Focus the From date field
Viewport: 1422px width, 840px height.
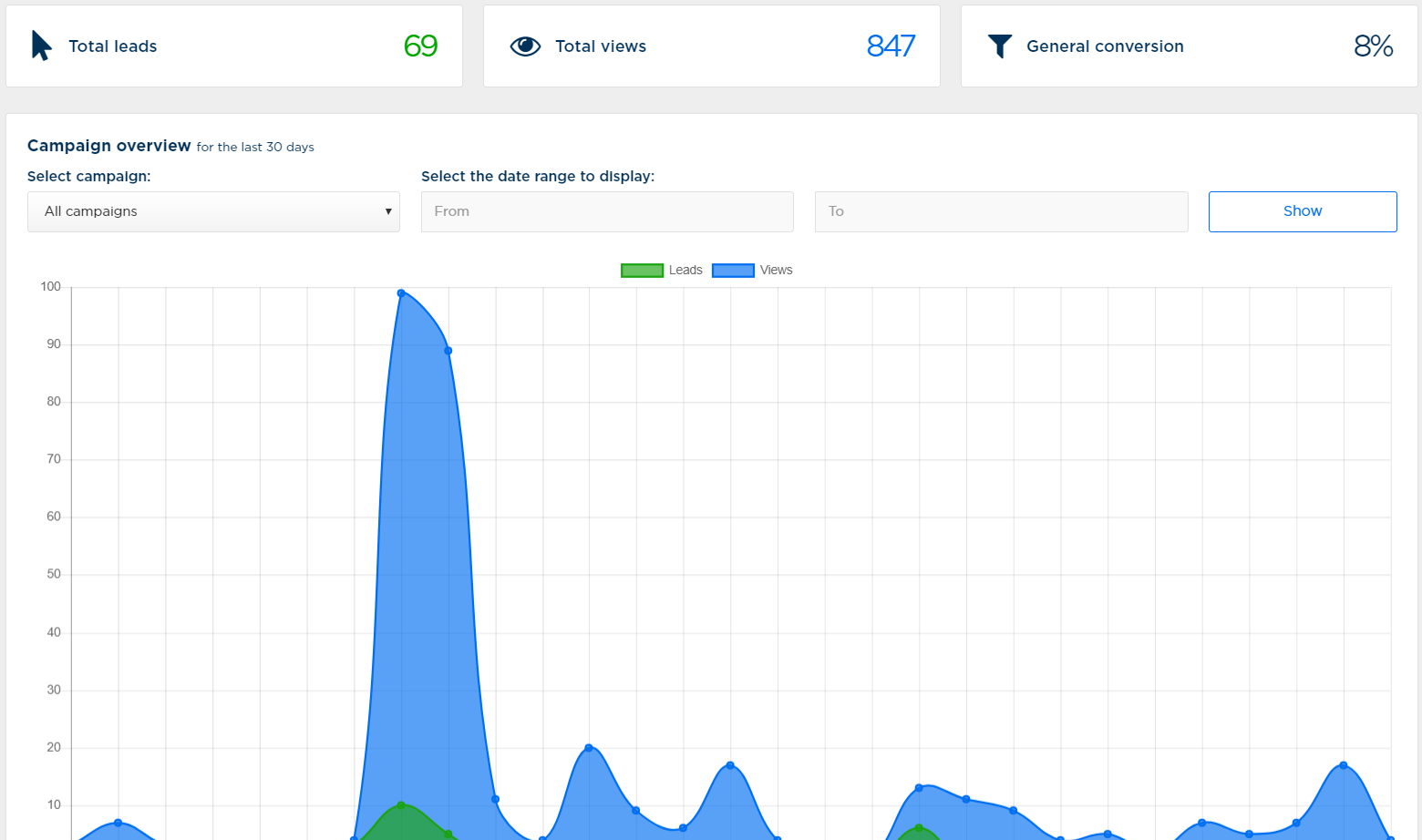[607, 211]
